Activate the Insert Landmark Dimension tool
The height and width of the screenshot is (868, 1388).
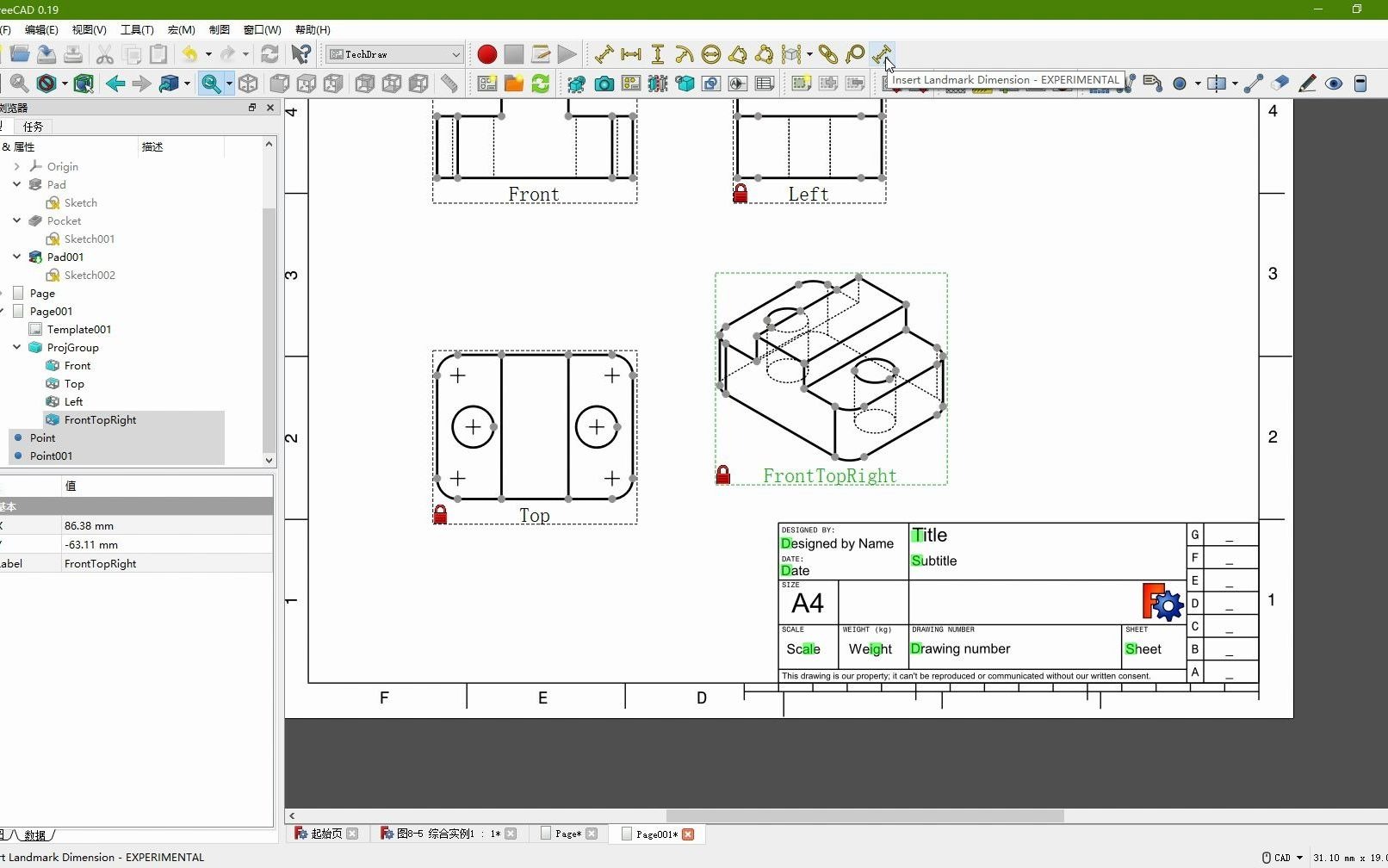[x=883, y=54]
